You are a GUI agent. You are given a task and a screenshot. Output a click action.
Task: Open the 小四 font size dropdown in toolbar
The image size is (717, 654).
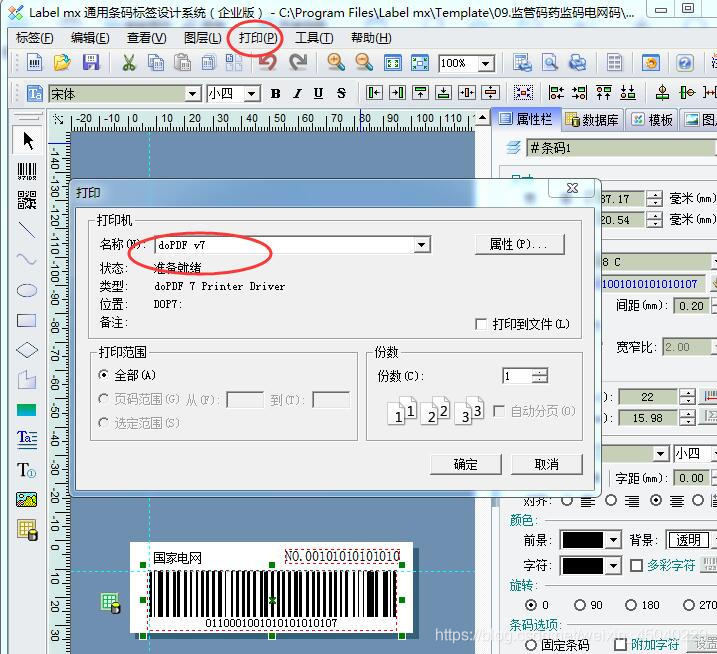pyautogui.click(x=251, y=94)
